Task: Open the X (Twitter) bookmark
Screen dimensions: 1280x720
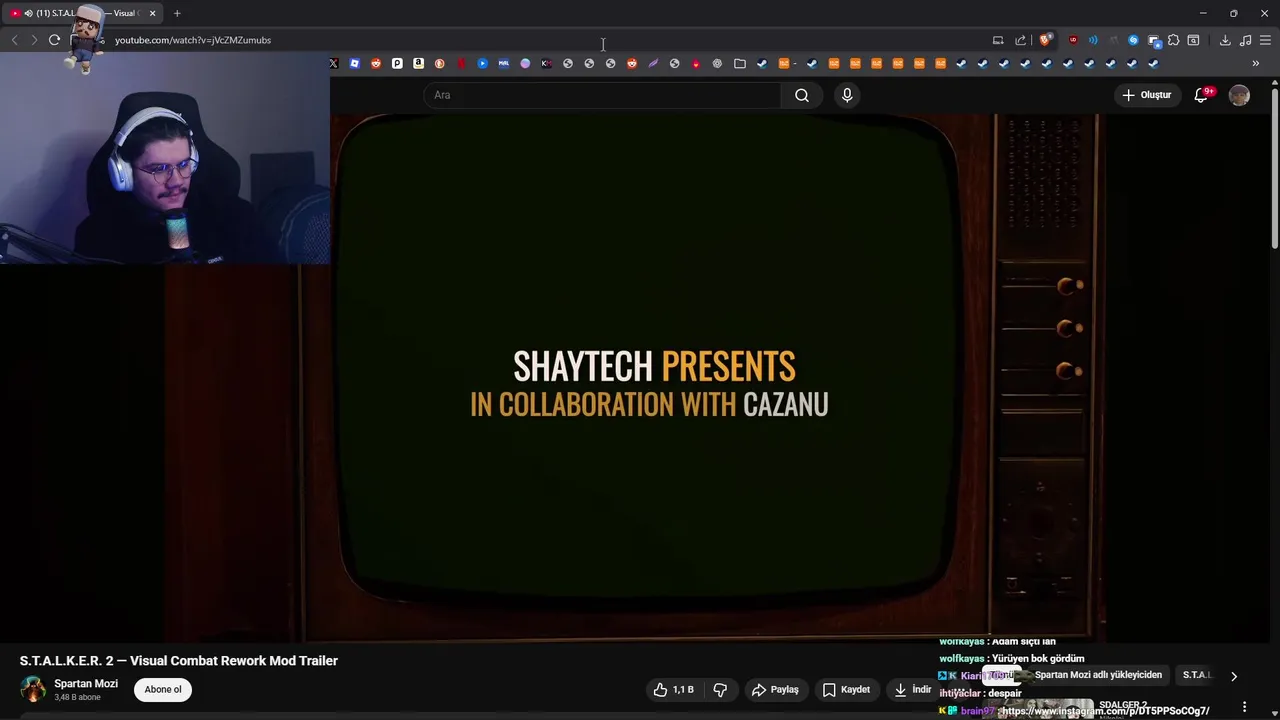Action: [334, 63]
